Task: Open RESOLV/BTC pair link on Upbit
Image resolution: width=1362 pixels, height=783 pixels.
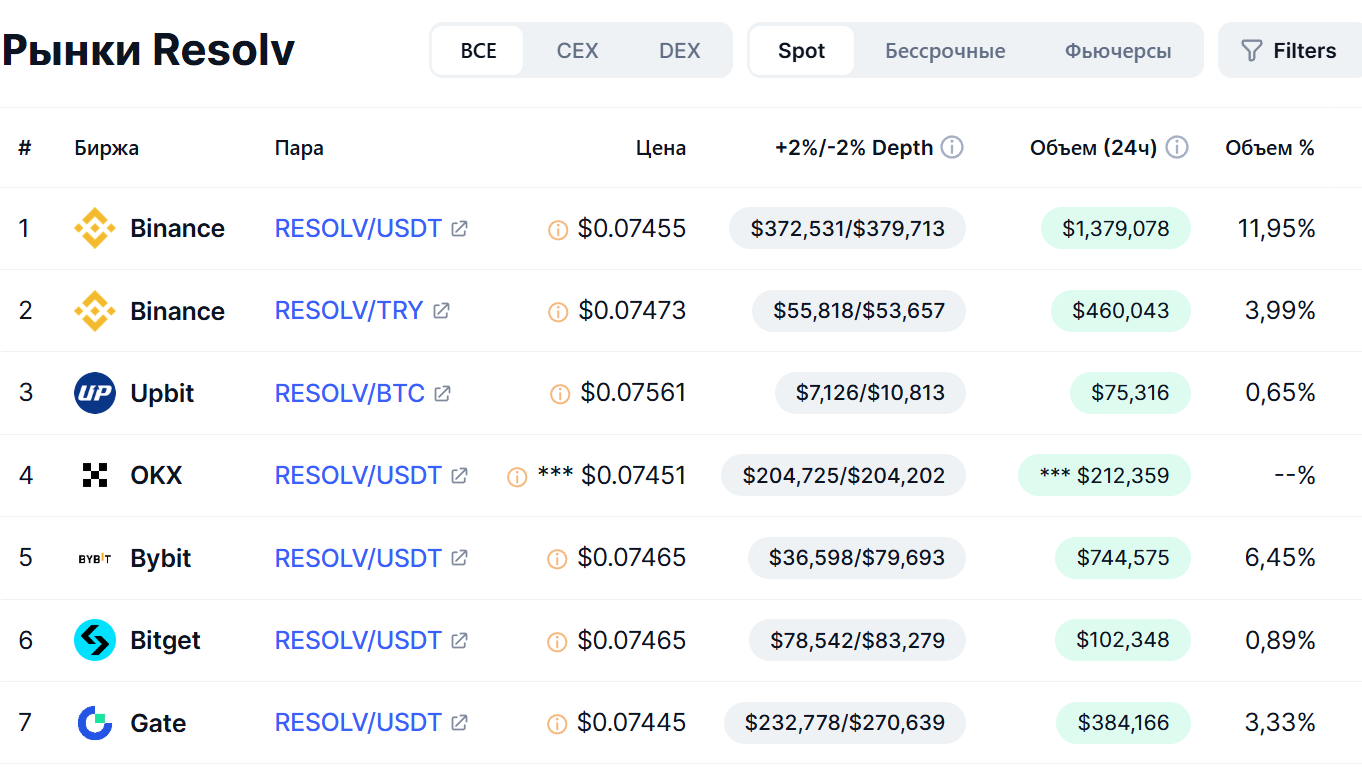Action: (350, 393)
